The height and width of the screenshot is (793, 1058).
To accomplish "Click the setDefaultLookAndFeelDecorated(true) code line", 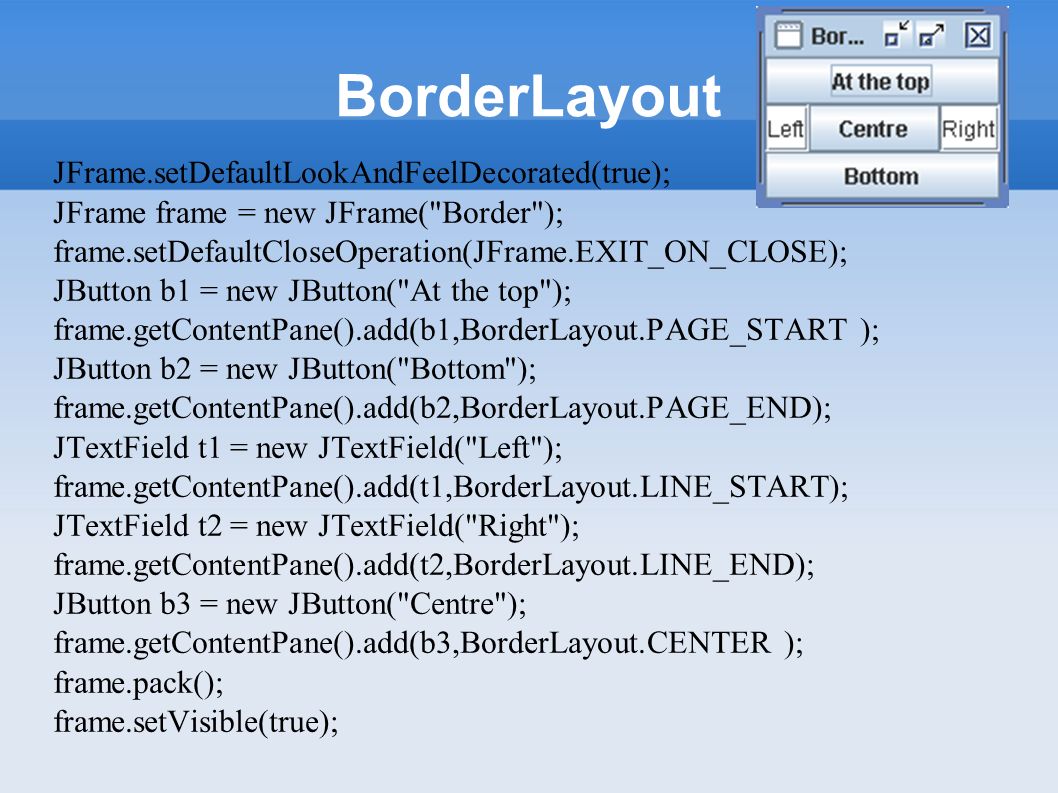I will point(362,173).
